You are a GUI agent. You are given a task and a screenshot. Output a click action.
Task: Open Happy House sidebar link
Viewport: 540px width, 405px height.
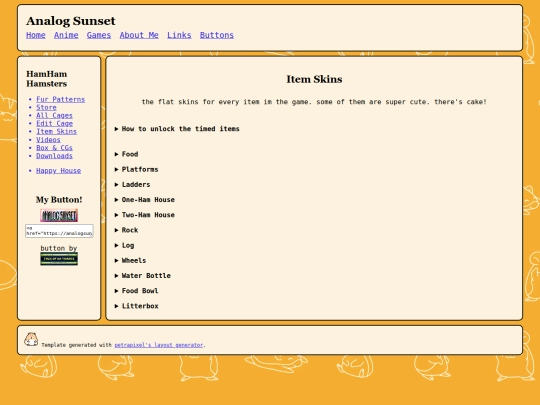(59, 170)
